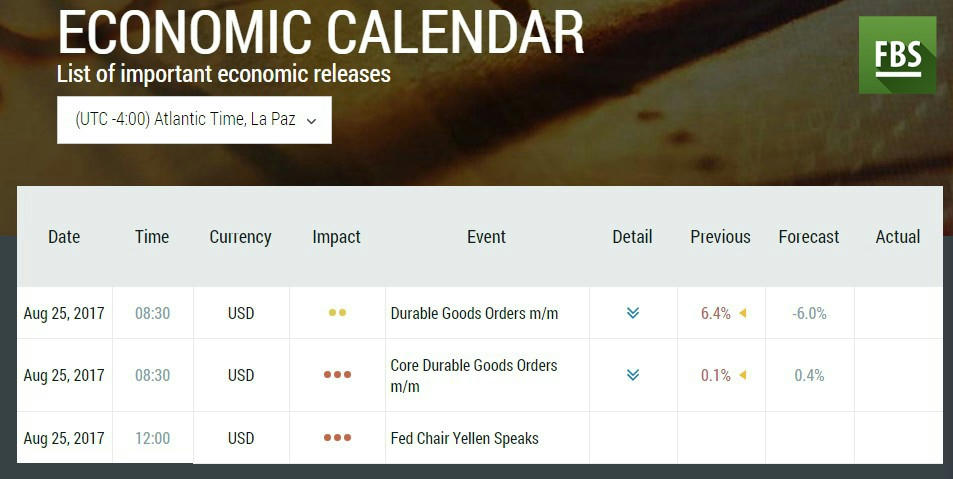The height and width of the screenshot is (479, 953).
Task: Click the Forecast column header
Action: (x=809, y=236)
